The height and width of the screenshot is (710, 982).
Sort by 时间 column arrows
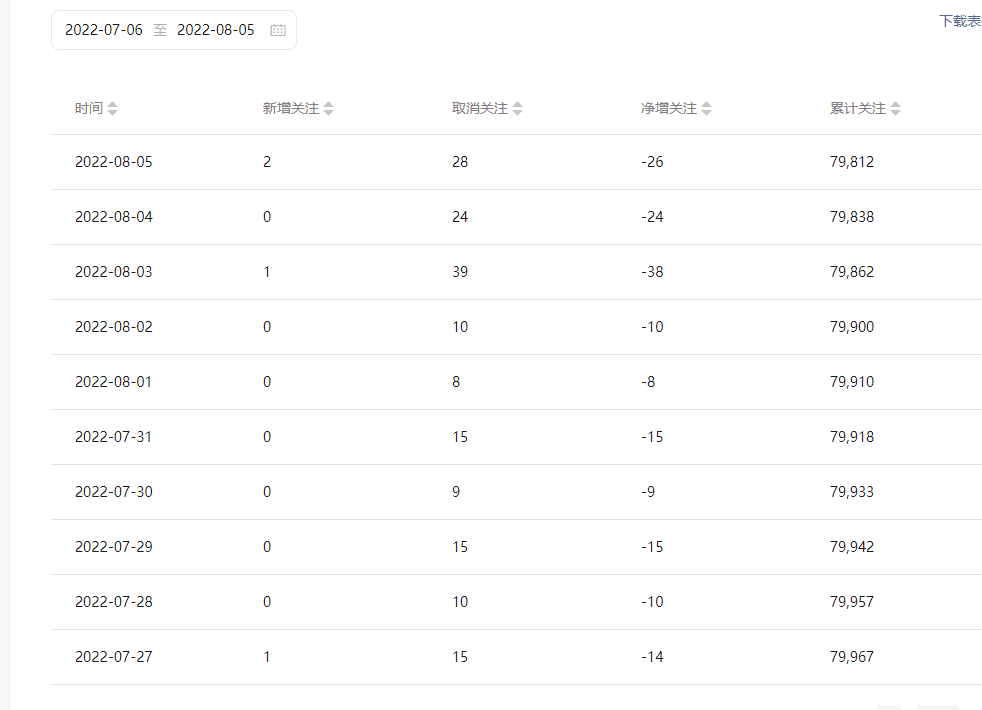[112, 108]
